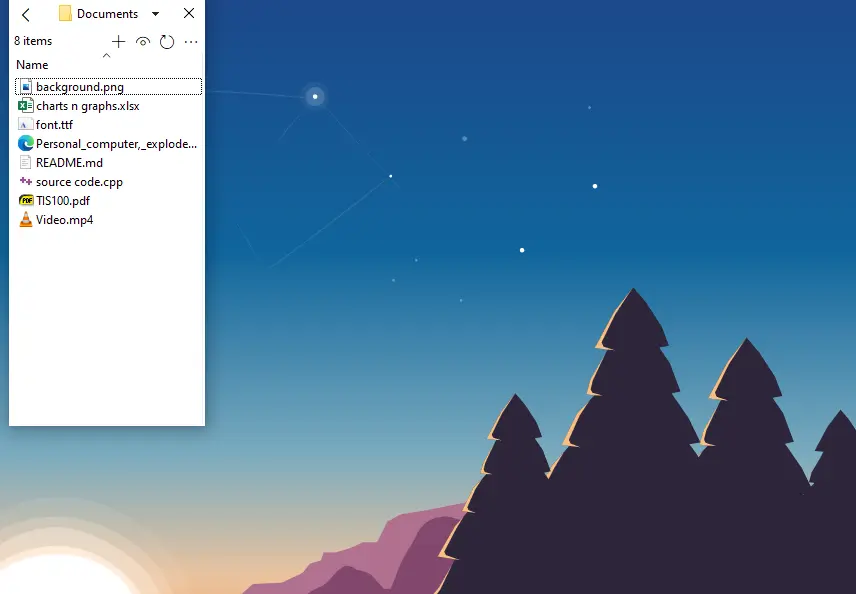Sort by the Name column header
The height and width of the screenshot is (594, 856).
point(32,64)
